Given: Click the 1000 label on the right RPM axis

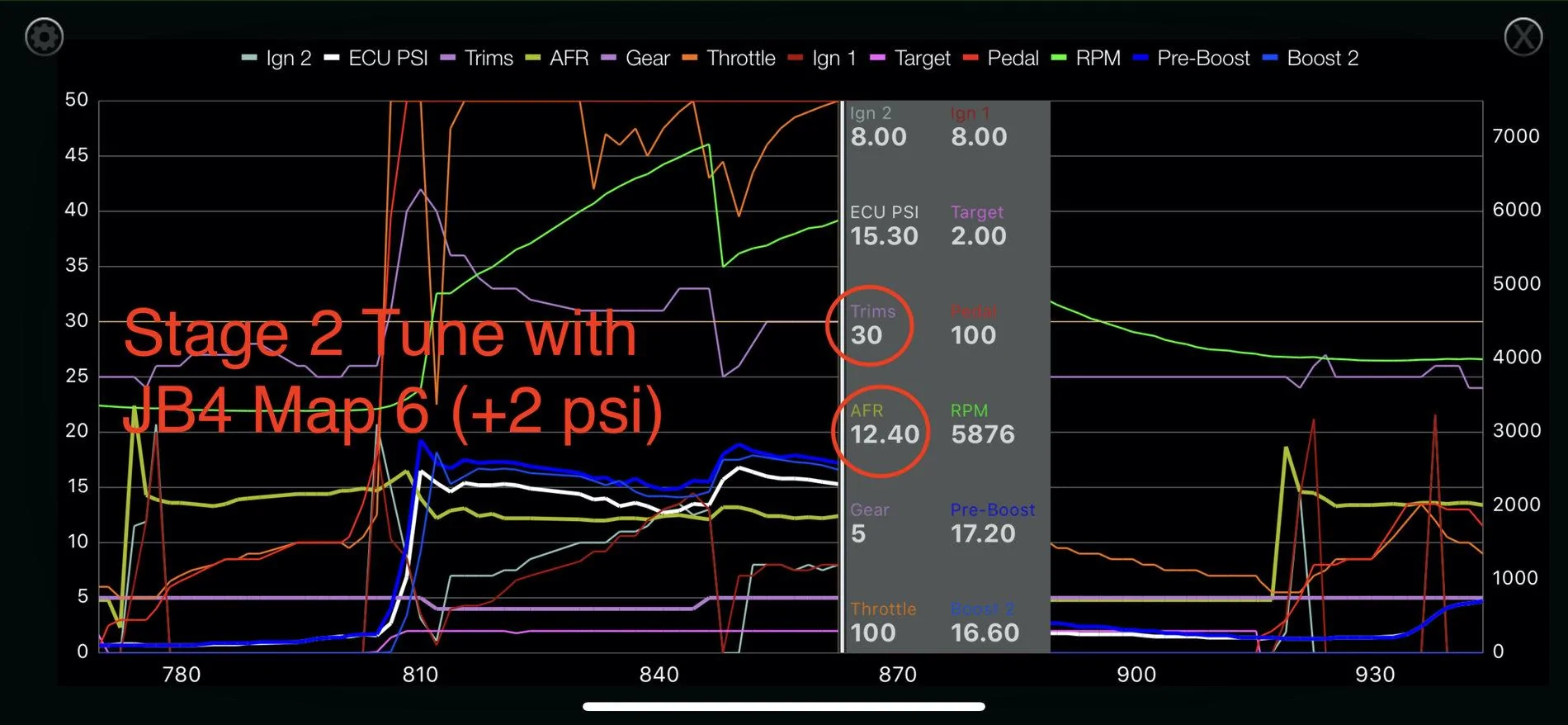Looking at the screenshot, I should [1517, 578].
